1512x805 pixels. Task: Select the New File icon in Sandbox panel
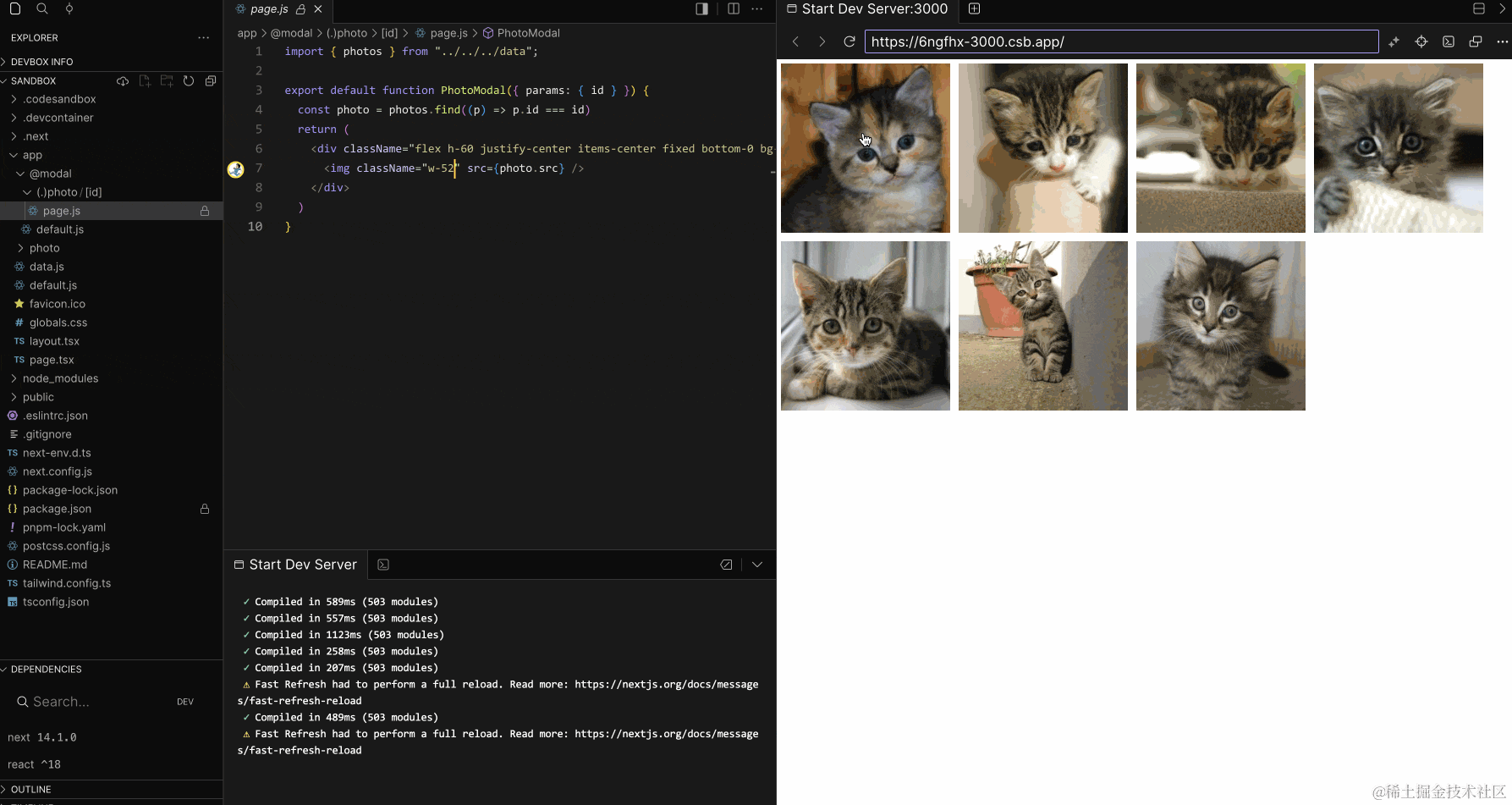(145, 80)
